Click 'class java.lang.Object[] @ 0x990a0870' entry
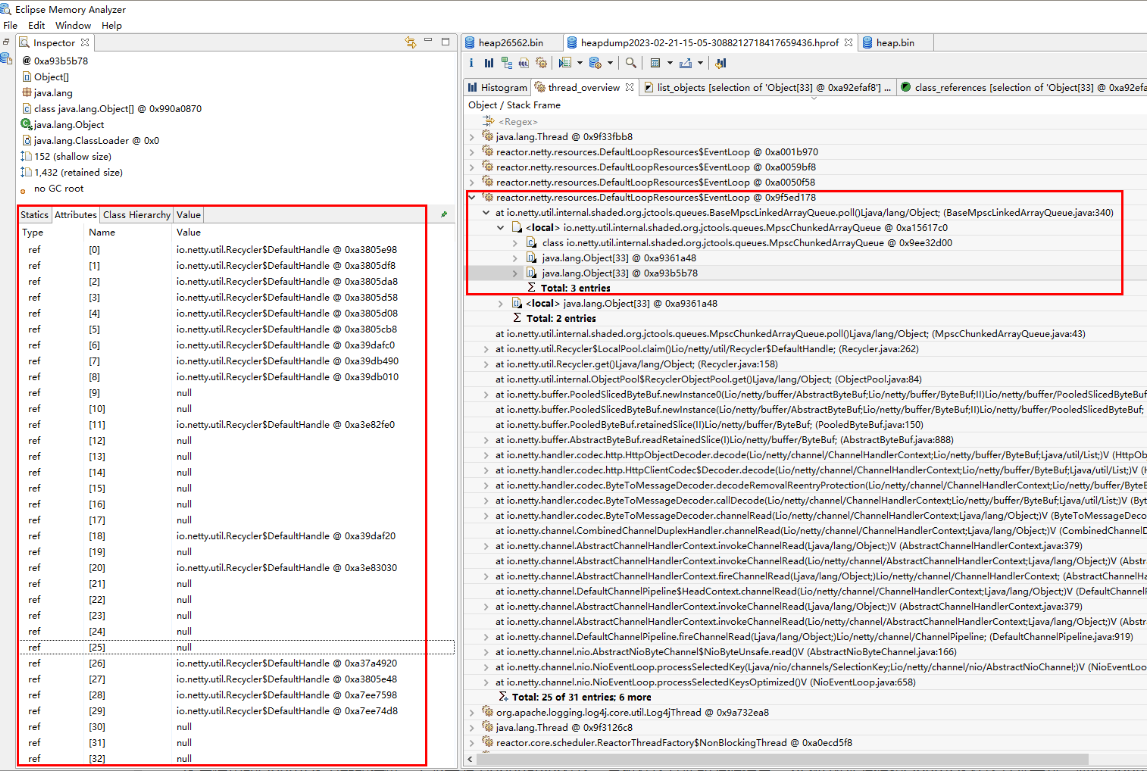This screenshot has width=1147, height=771. 118,108
